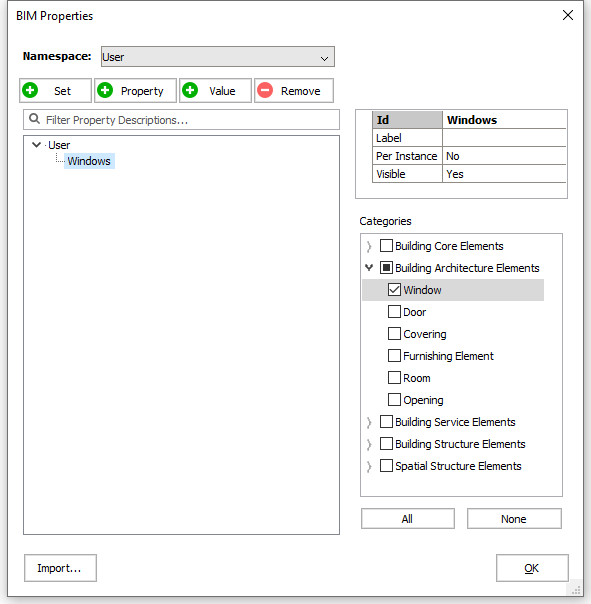Uncheck the Window category checkbox
591x604 pixels.
(394, 290)
